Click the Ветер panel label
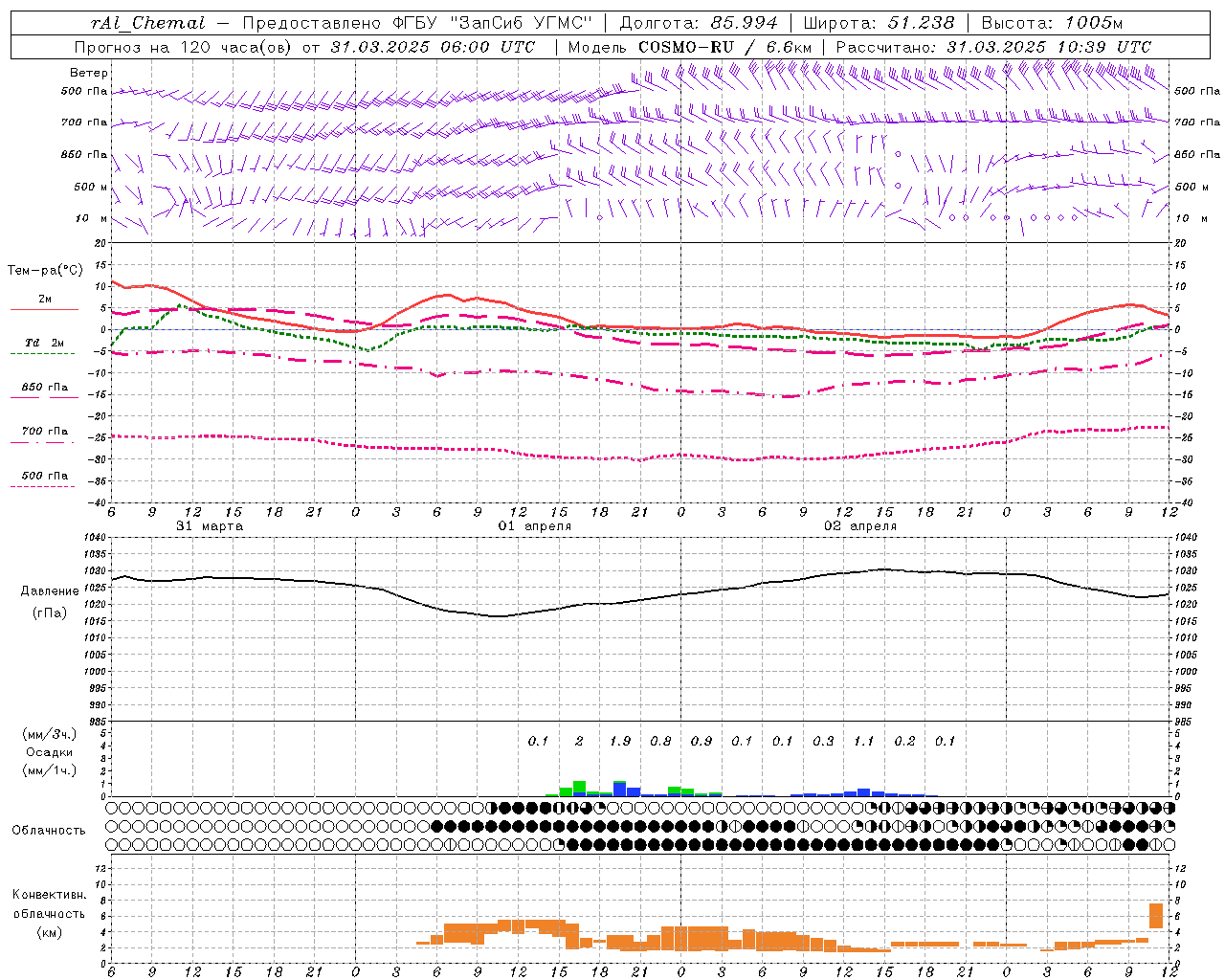The image size is (1225, 980). pos(89,73)
